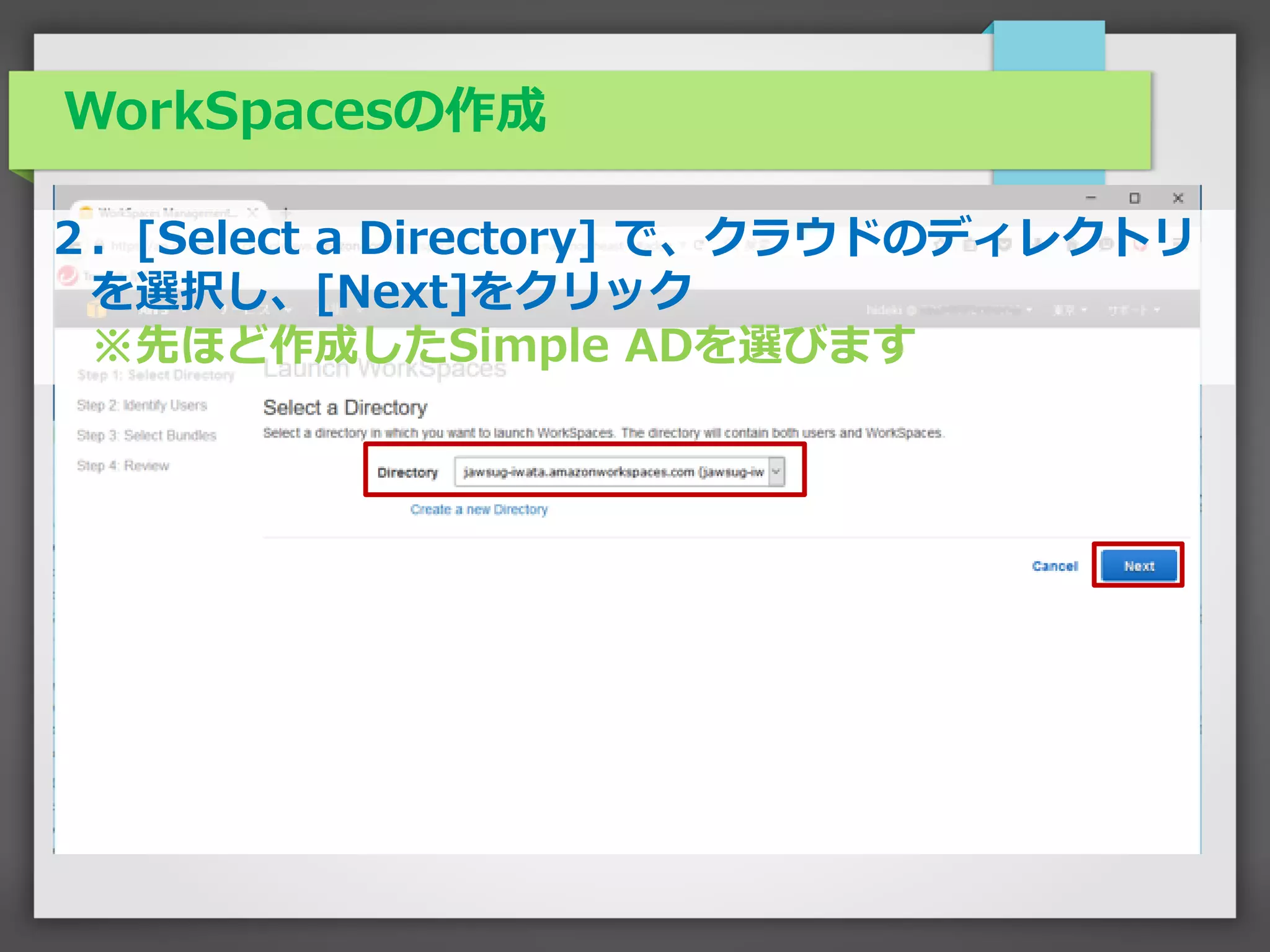This screenshot has width=1270, height=952.
Task: Expand the Directory dropdown arrow
Action: coord(776,472)
